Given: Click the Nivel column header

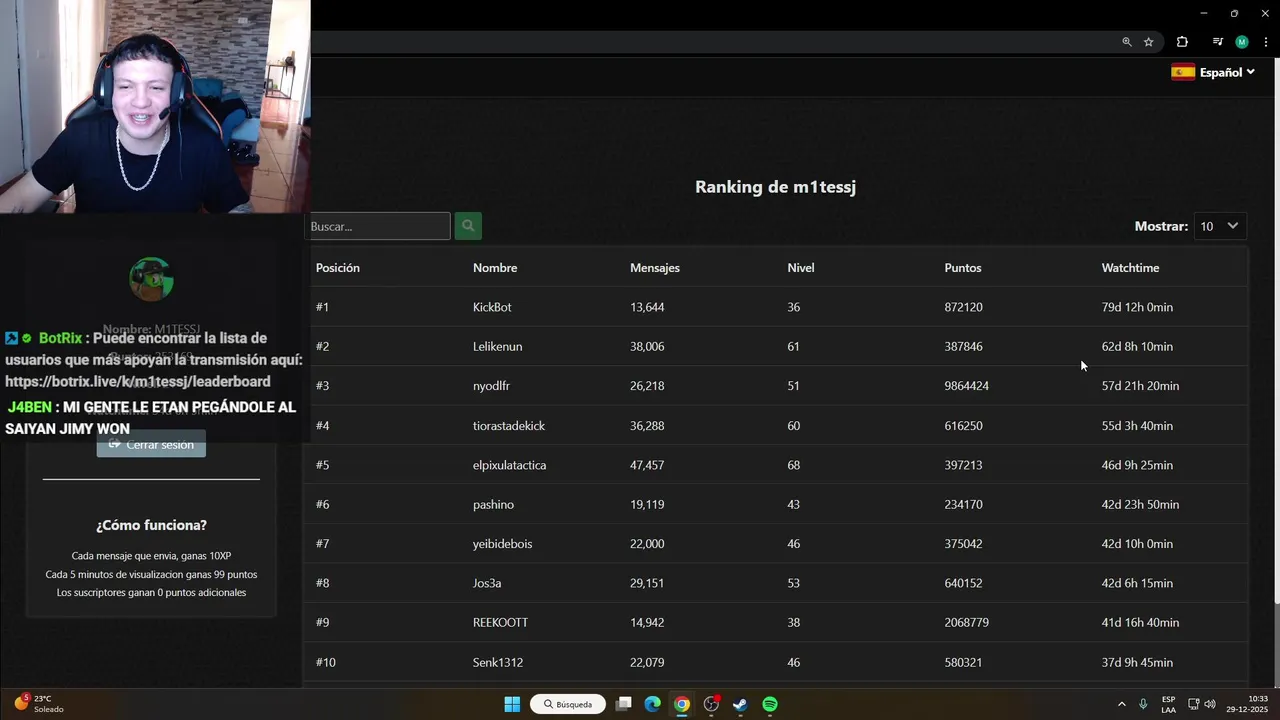Looking at the screenshot, I should (x=801, y=268).
